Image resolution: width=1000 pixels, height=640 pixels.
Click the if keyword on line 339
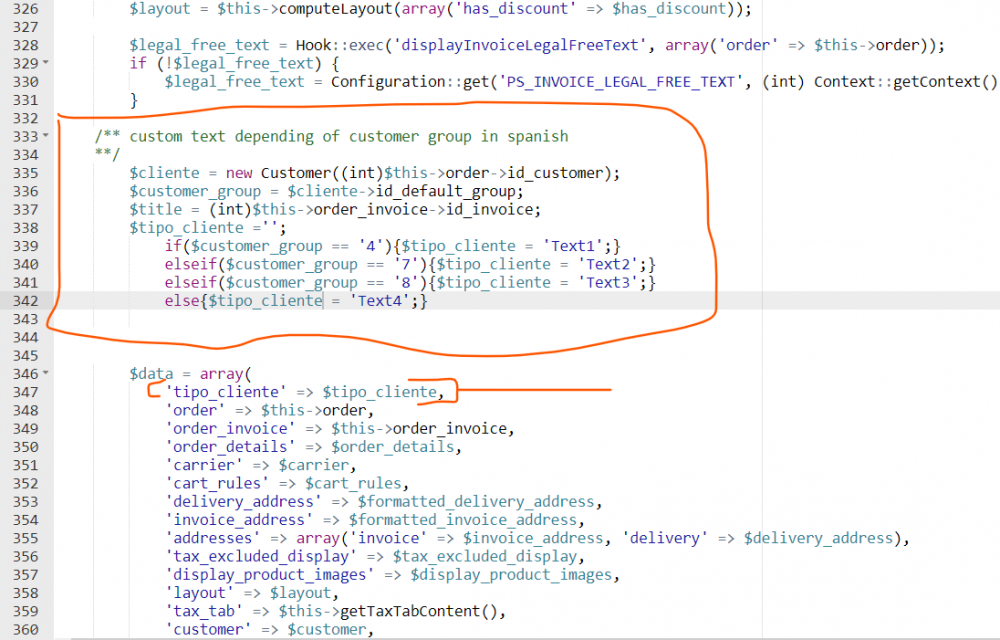[x=173, y=245]
